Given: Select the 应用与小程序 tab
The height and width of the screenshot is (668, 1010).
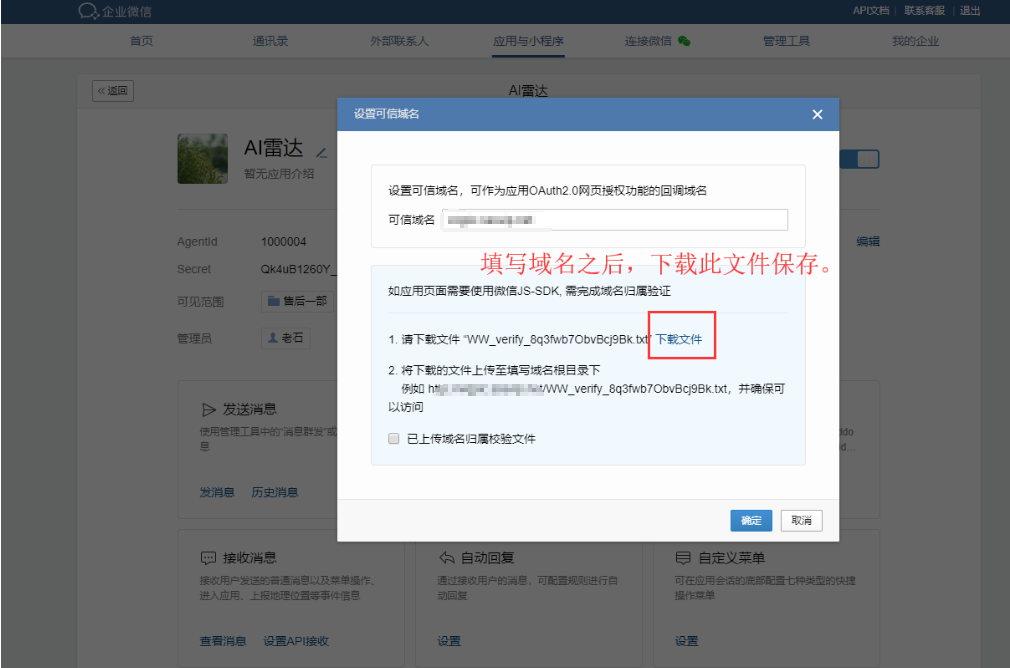Looking at the screenshot, I should 528,41.
